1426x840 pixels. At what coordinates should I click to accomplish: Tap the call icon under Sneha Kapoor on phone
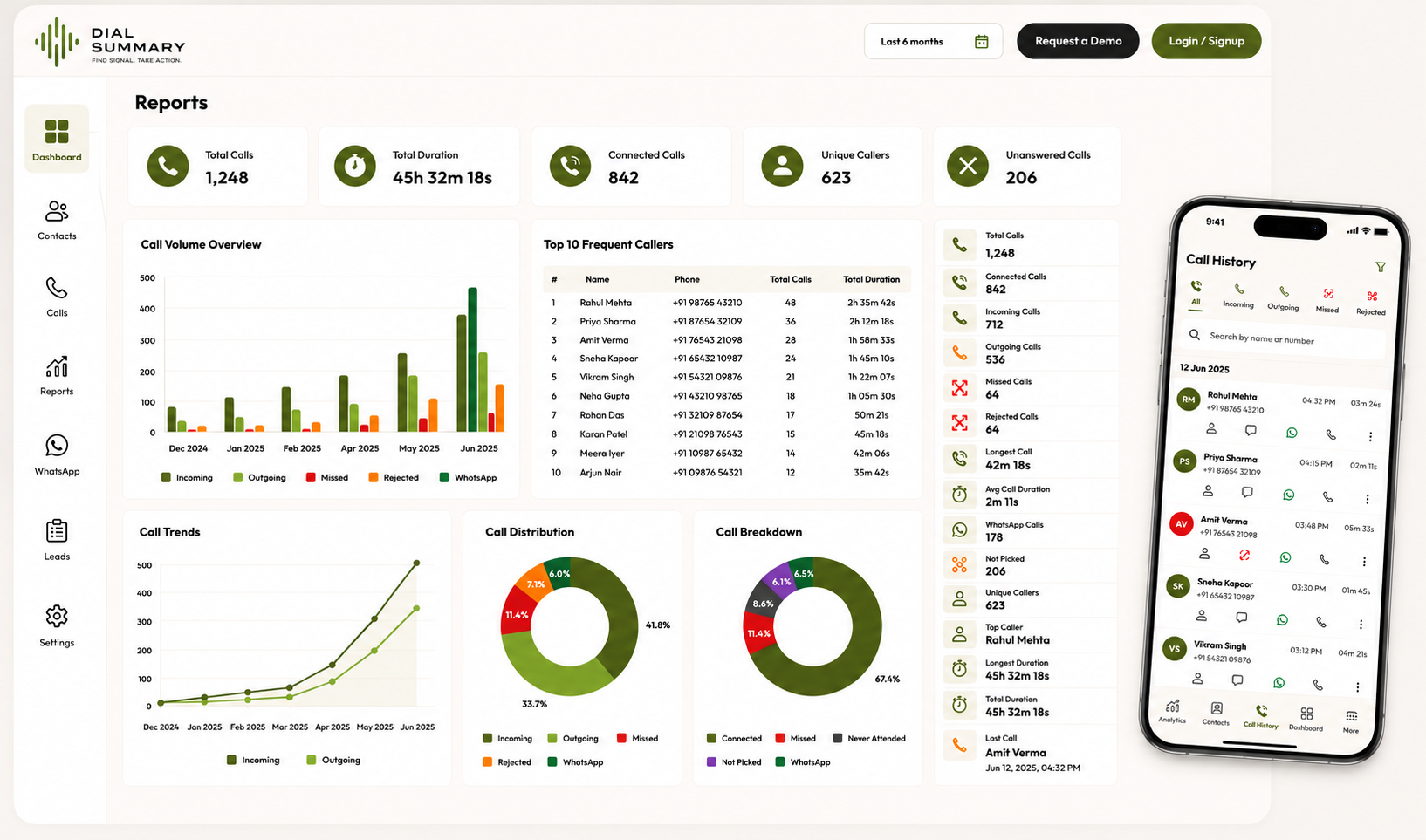pyautogui.click(x=1321, y=622)
